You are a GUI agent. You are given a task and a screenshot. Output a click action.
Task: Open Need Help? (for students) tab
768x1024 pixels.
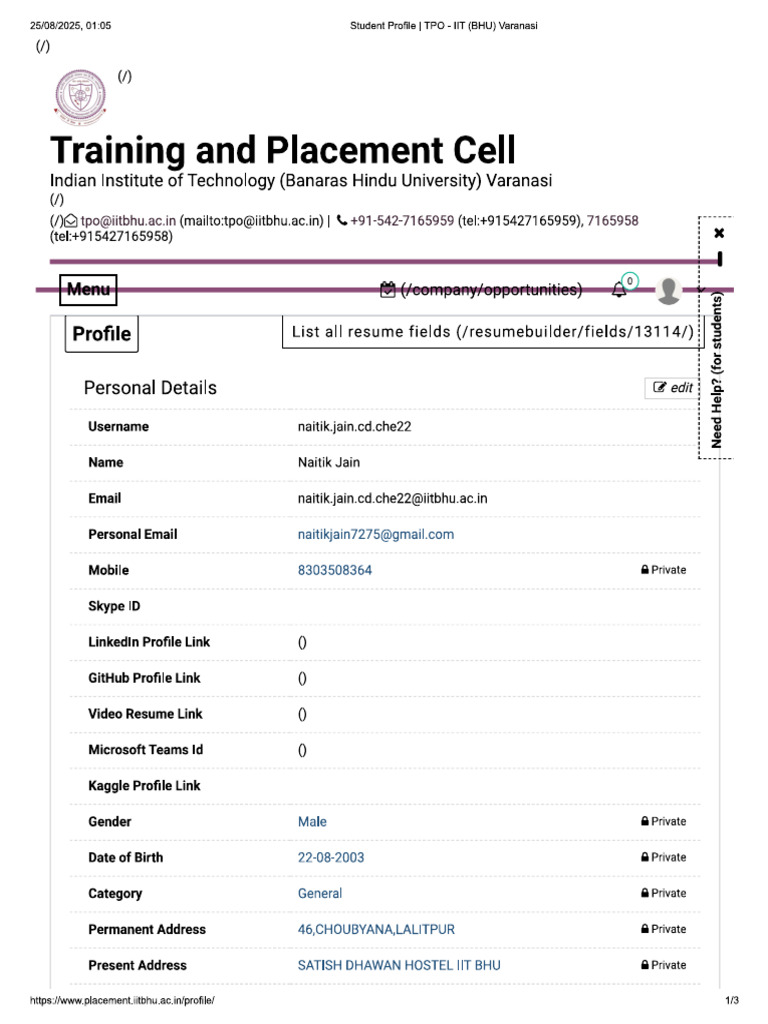[x=716, y=370]
